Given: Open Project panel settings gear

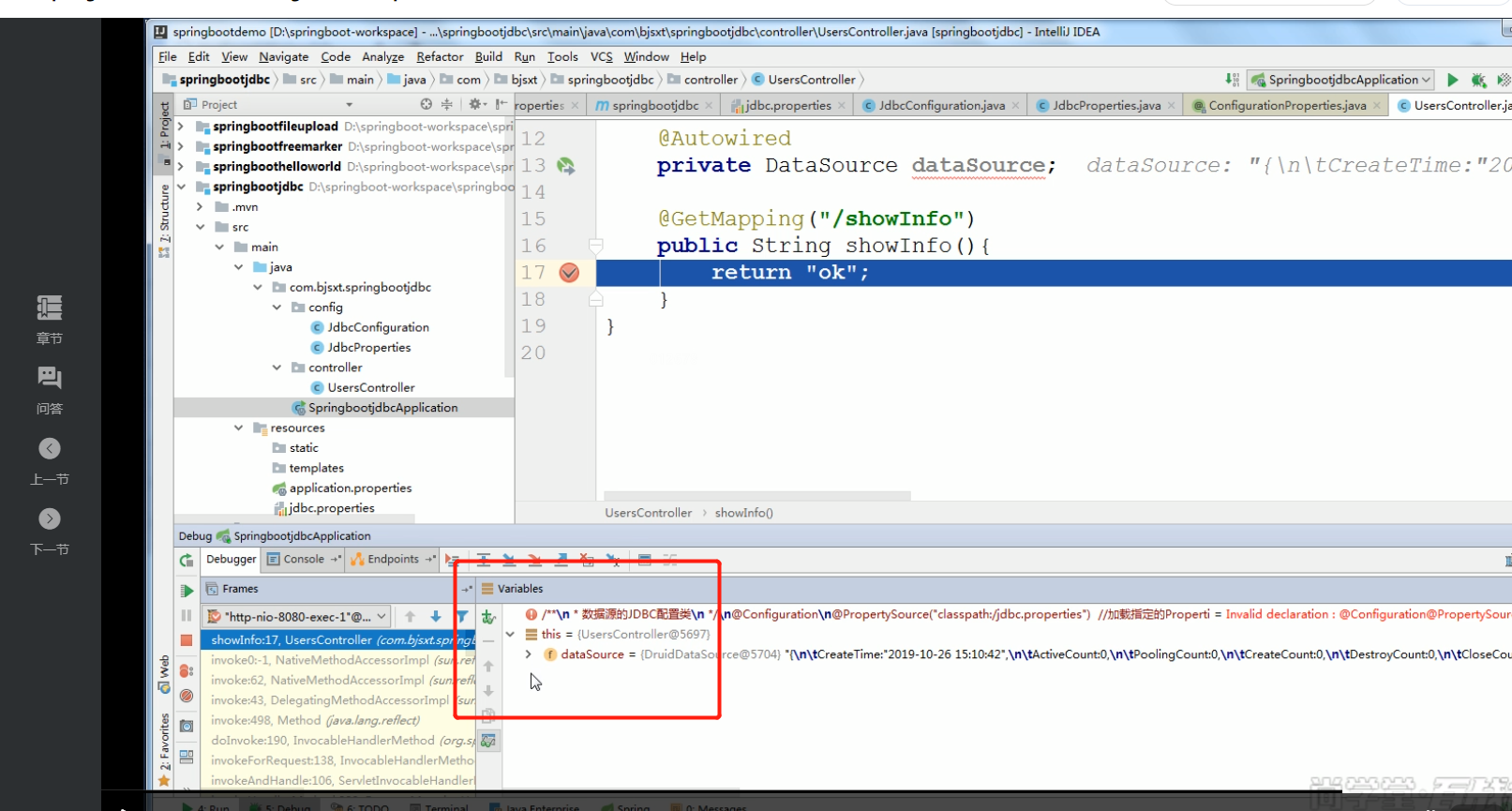Looking at the screenshot, I should [476, 104].
